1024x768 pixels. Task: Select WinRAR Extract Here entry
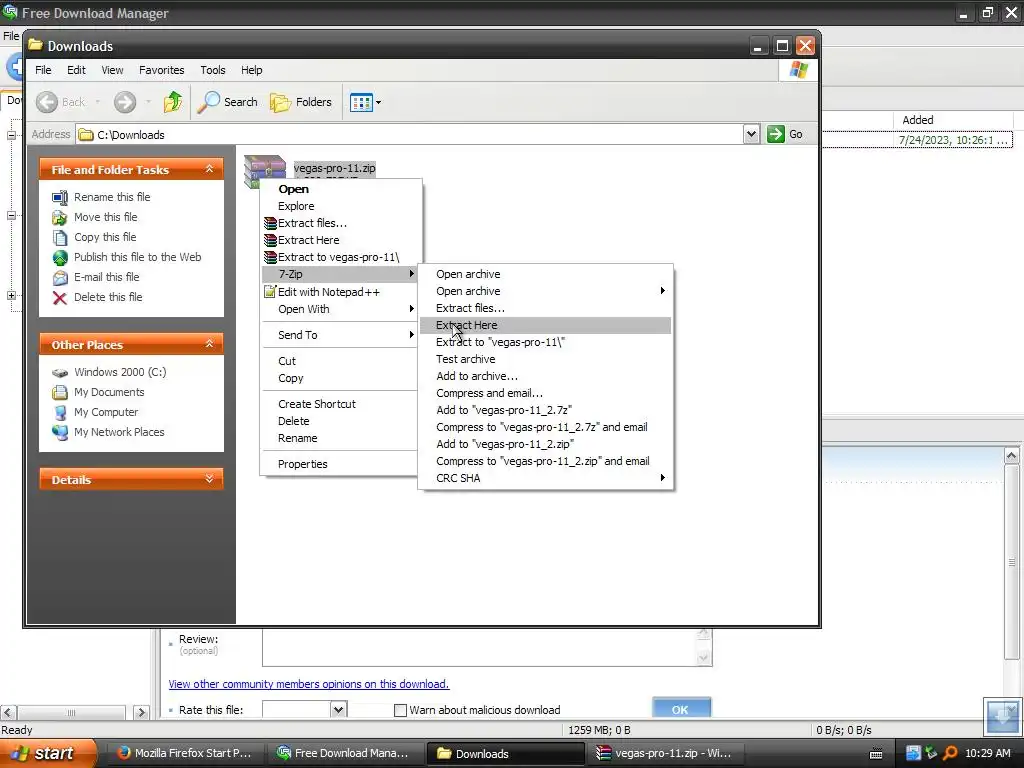340,240
